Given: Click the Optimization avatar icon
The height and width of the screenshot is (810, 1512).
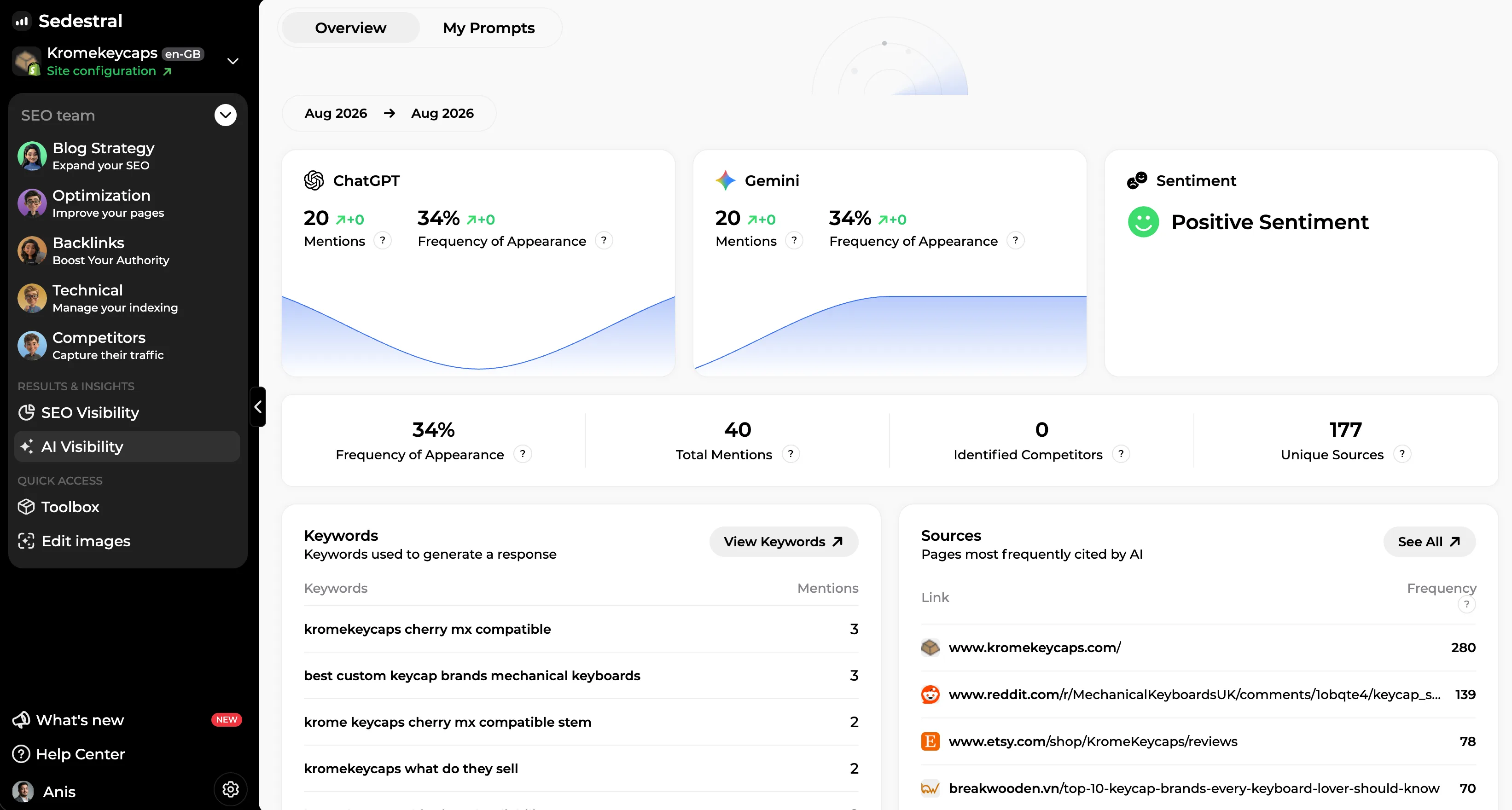Looking at the screenshot, I should click(x=32, y=203).
